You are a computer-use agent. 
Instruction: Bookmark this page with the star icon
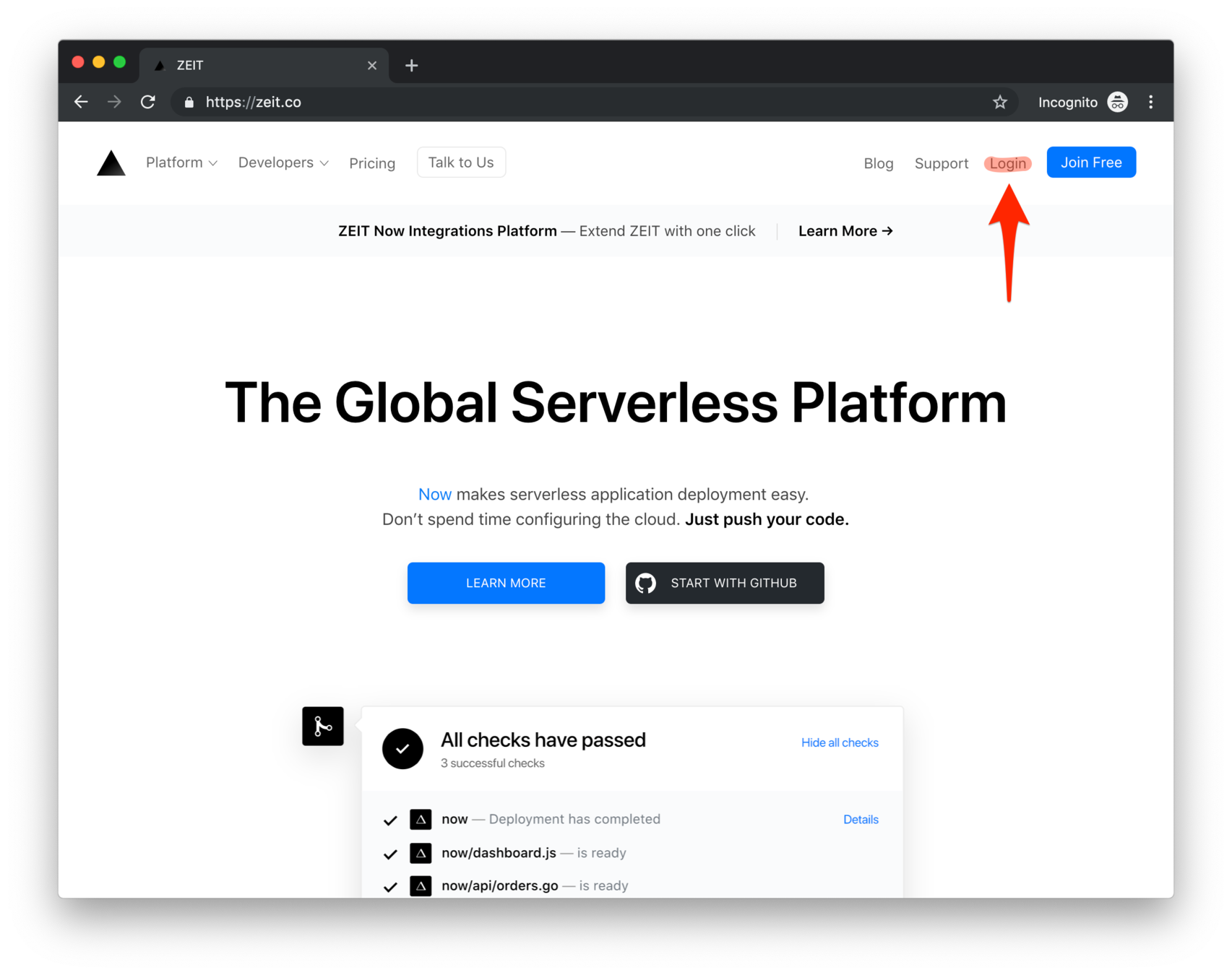(1000, 102)
